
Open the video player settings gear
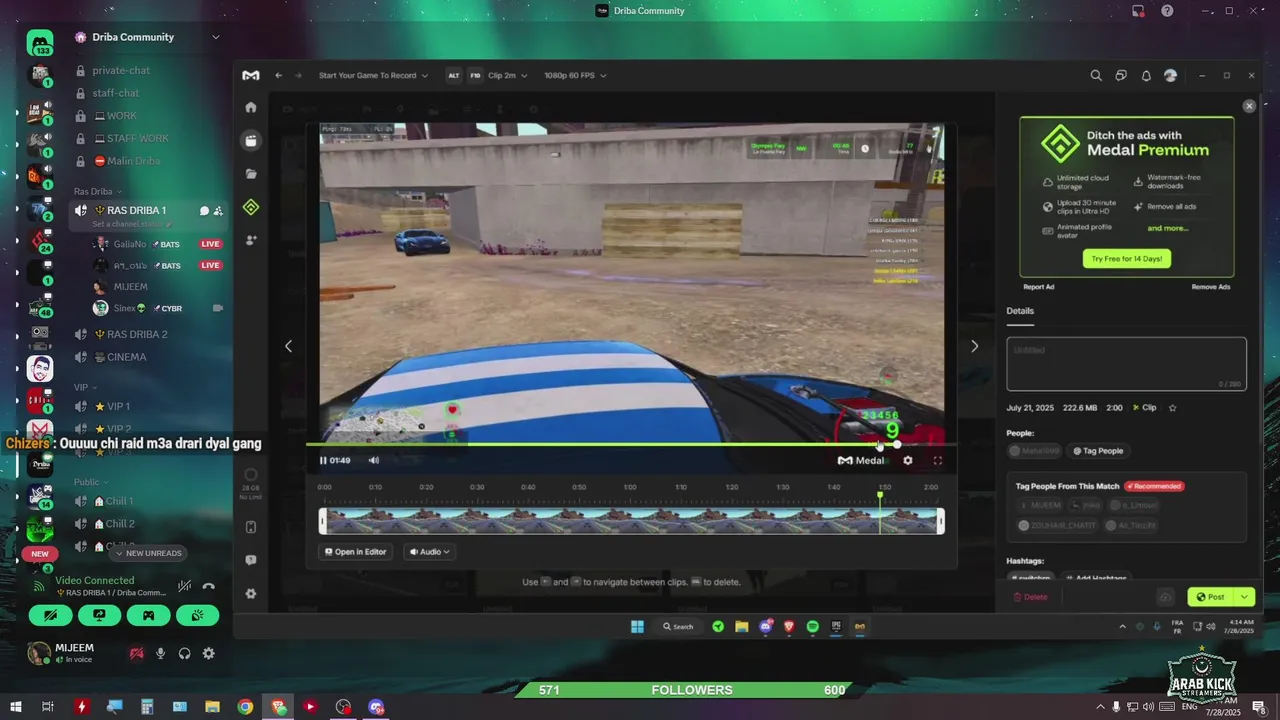click(908, 460)
